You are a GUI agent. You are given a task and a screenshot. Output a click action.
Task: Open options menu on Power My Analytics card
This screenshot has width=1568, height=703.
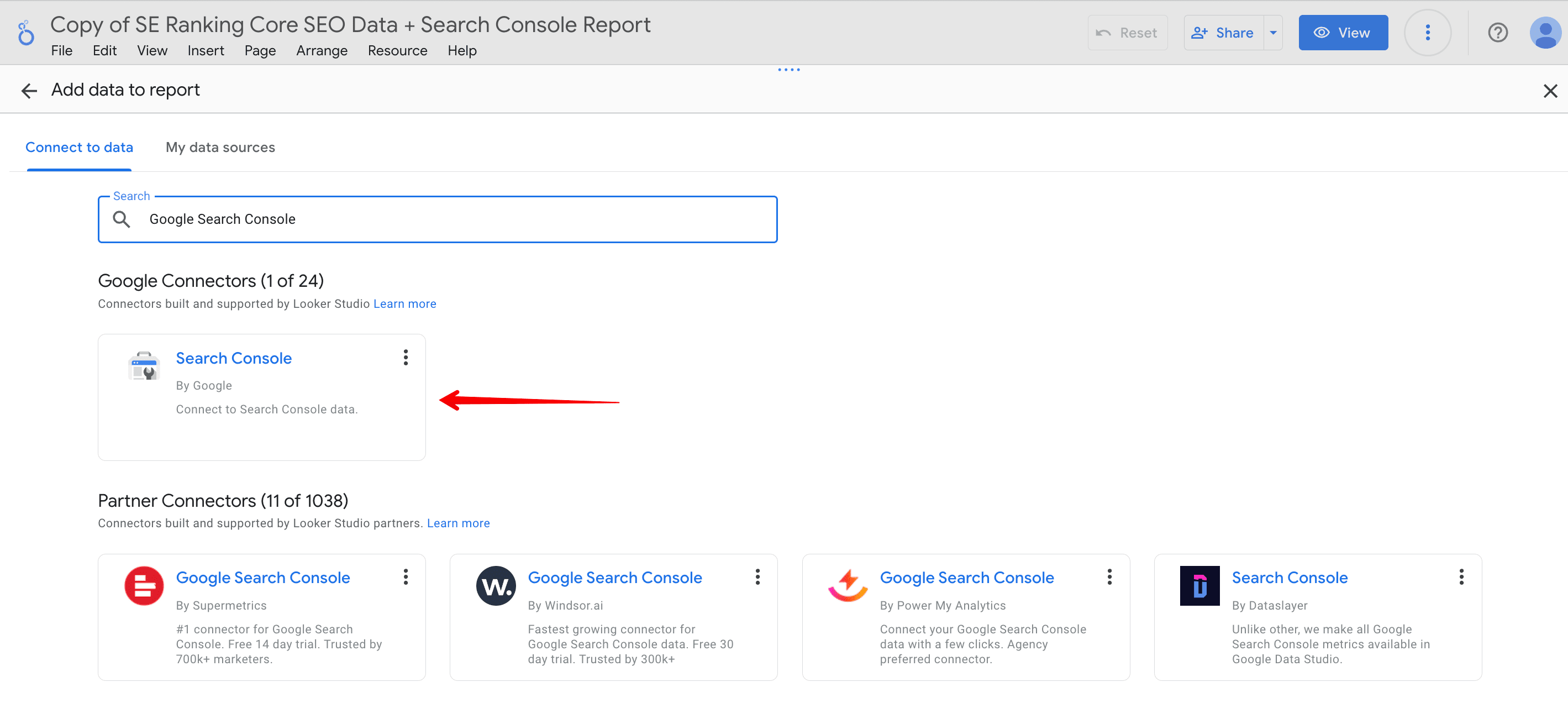[x=1109, y=577]
